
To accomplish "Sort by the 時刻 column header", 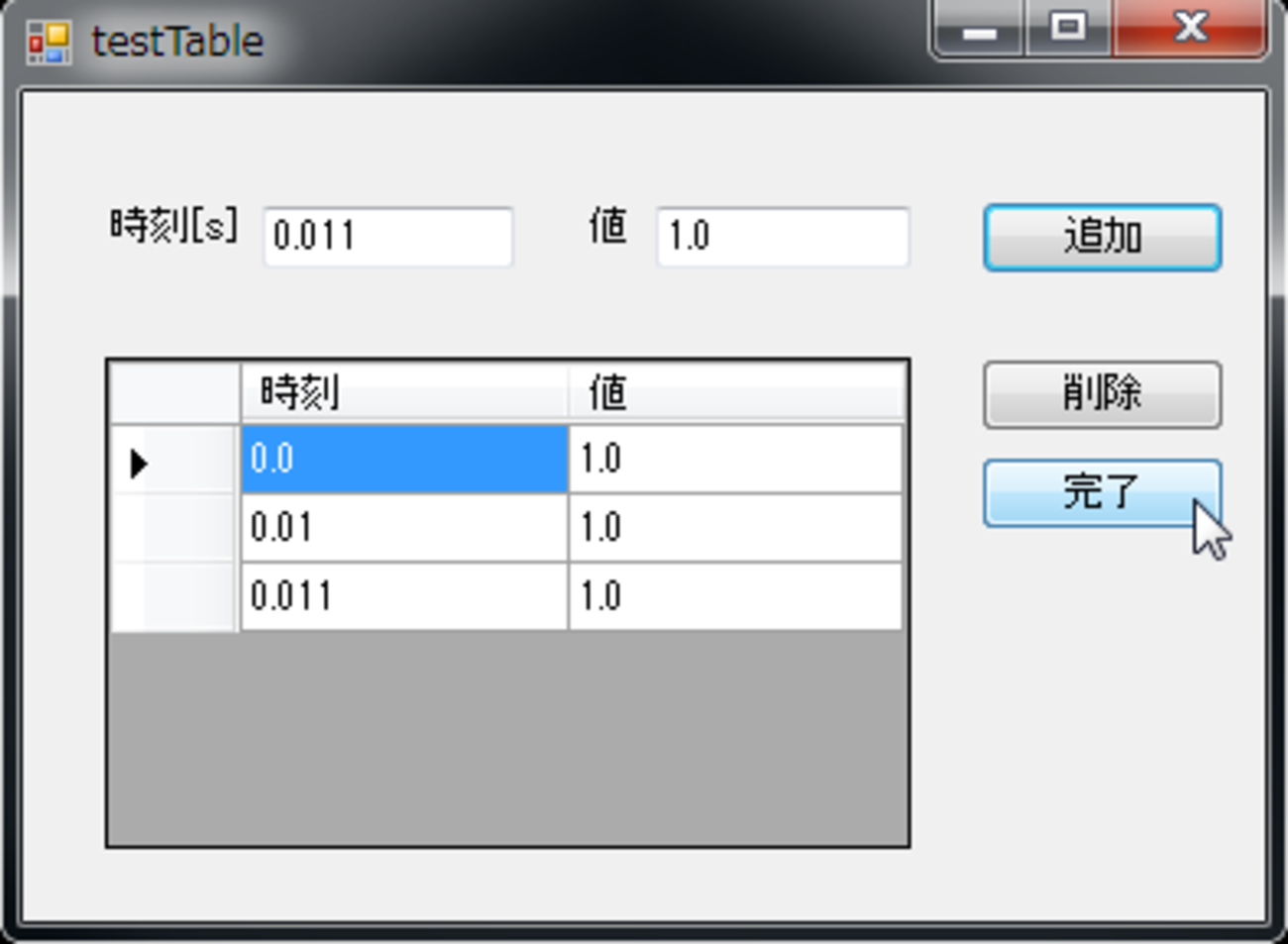I will (x=404, y=392).
